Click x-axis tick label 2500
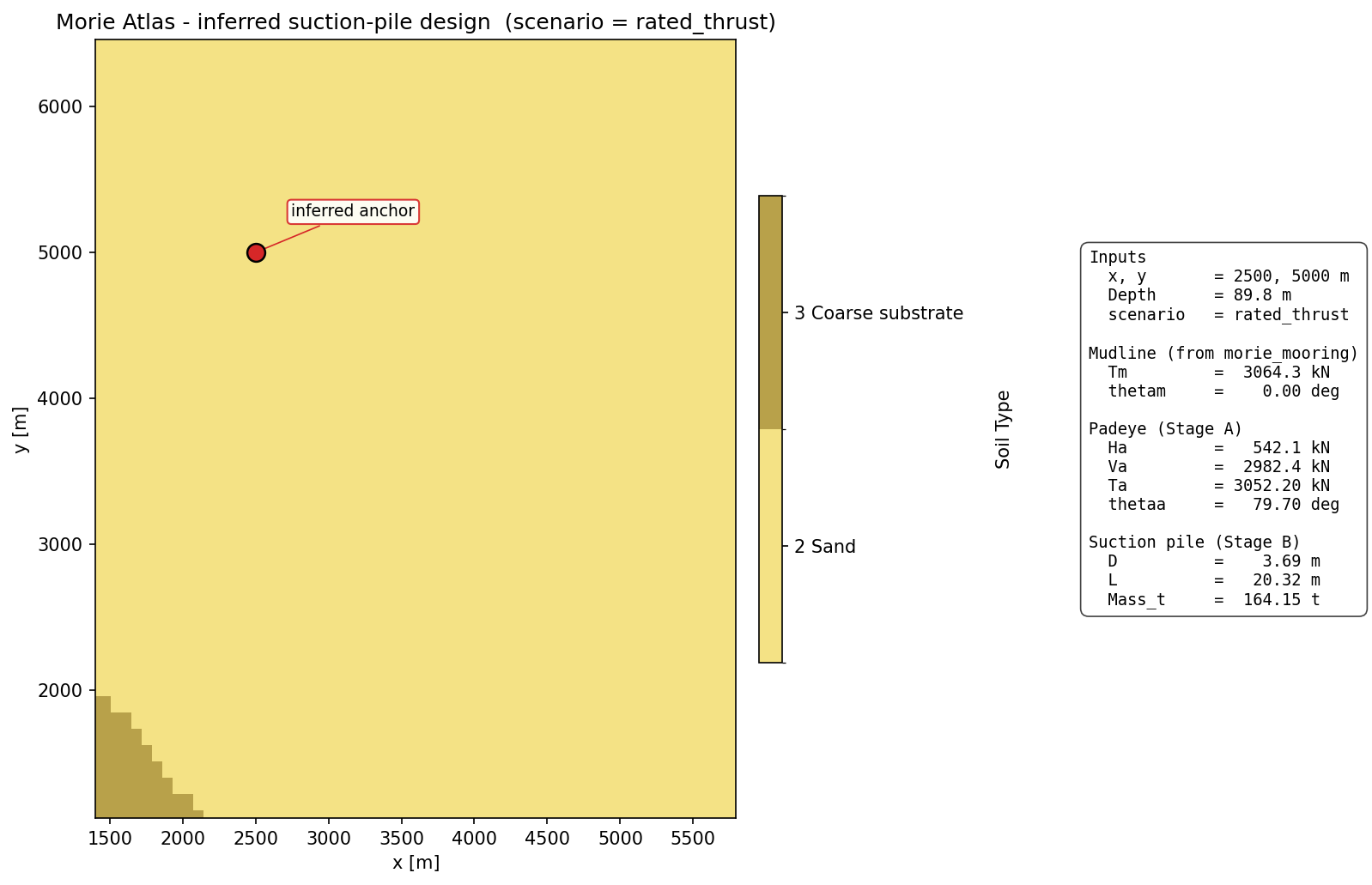Screen dimensions: 1372x885 (256, 839)
